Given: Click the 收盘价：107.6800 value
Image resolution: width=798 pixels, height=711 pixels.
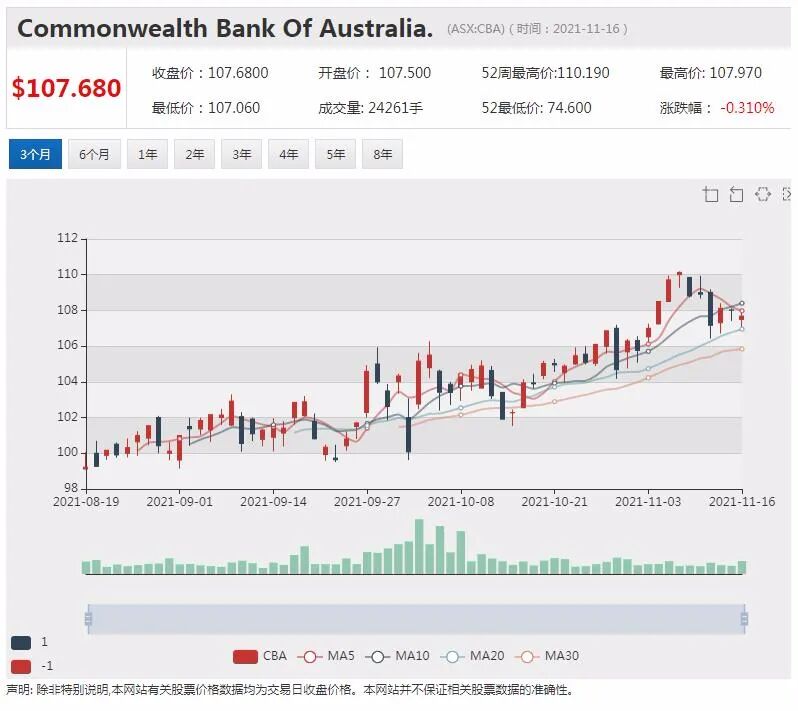Looking at the screenshot, I should [210, 73].
